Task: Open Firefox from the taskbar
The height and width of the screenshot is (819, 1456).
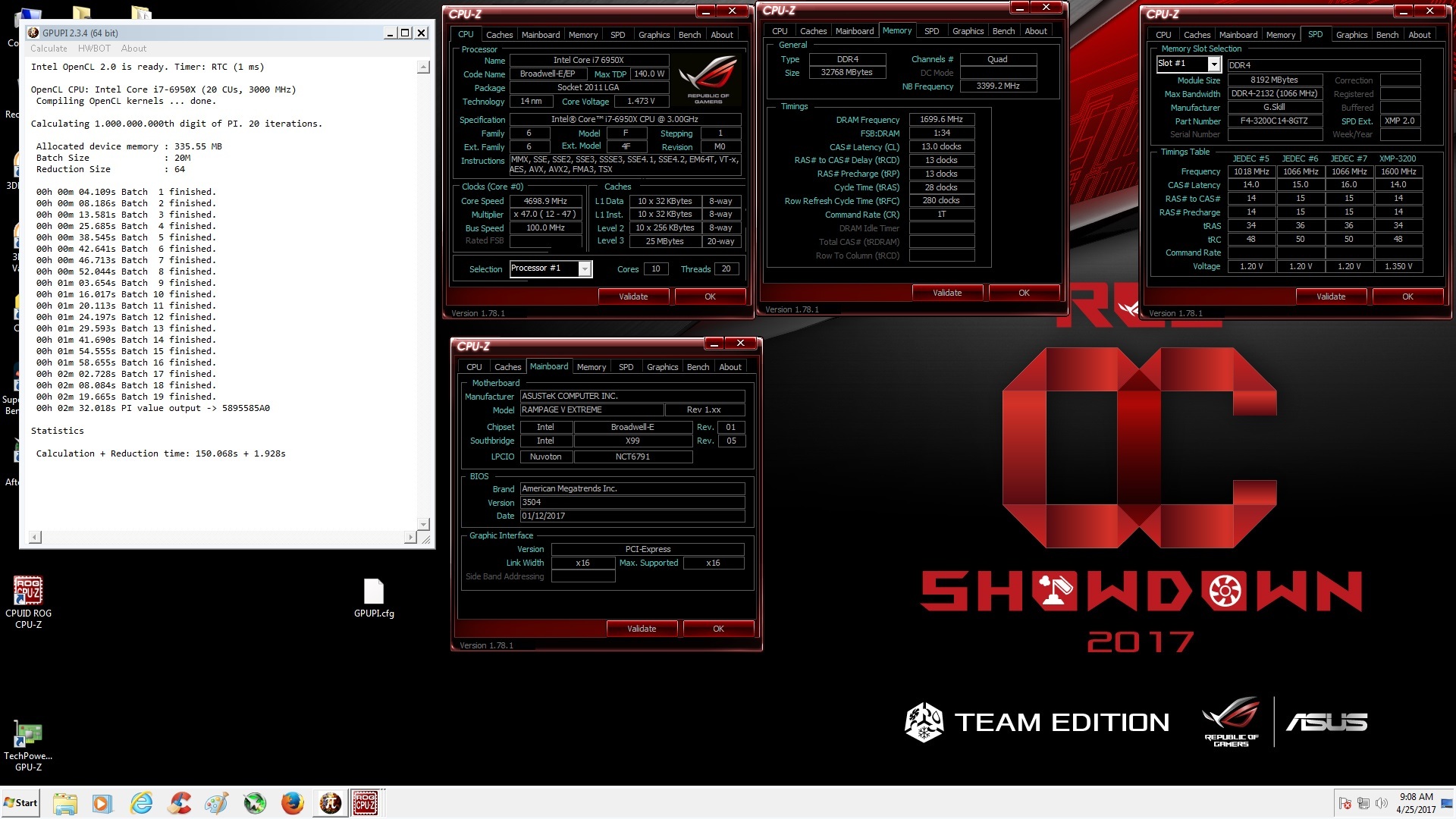Action: click(x=292, y=803)
